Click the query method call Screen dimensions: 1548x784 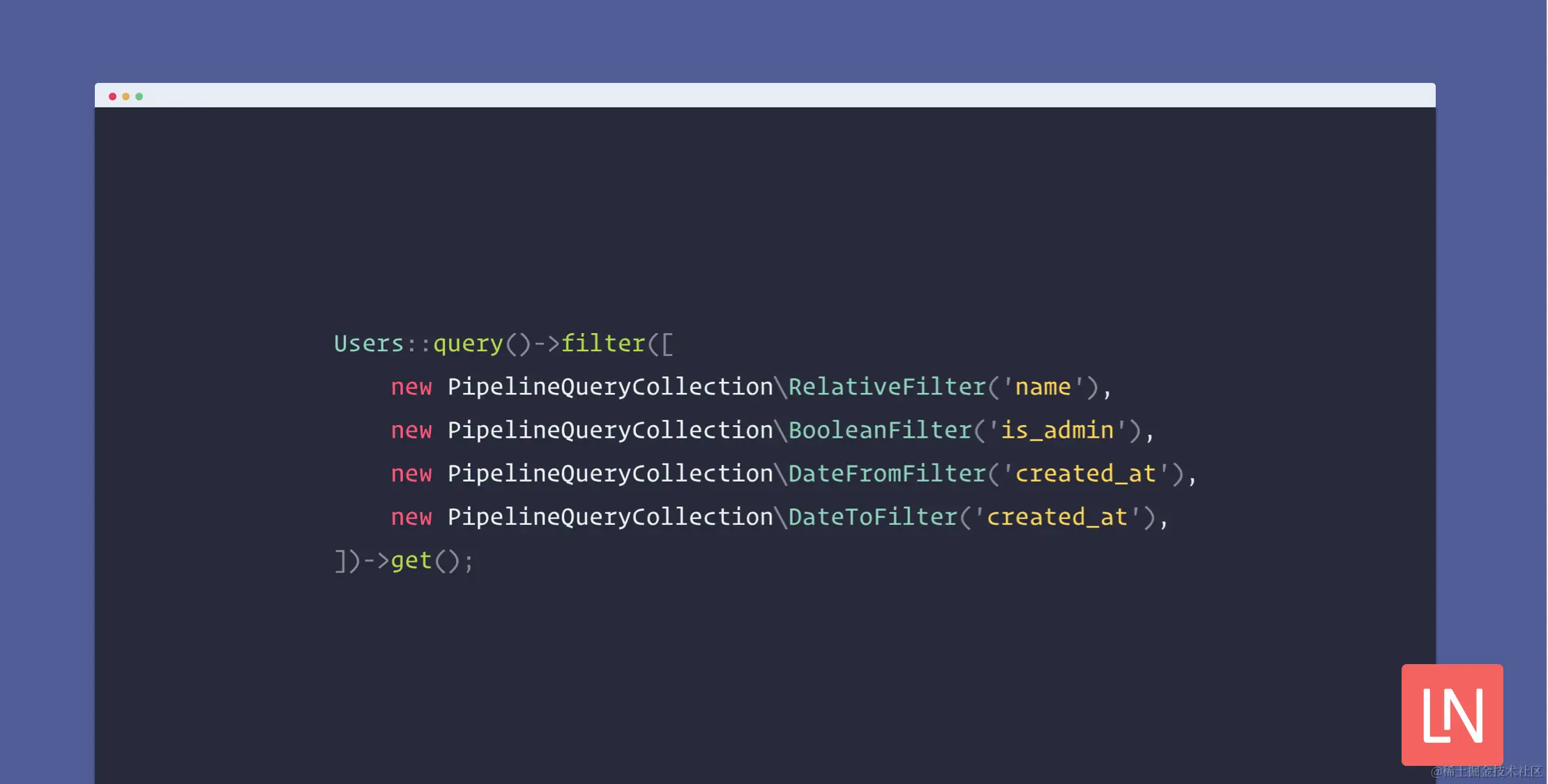click(x=468, y=345)
